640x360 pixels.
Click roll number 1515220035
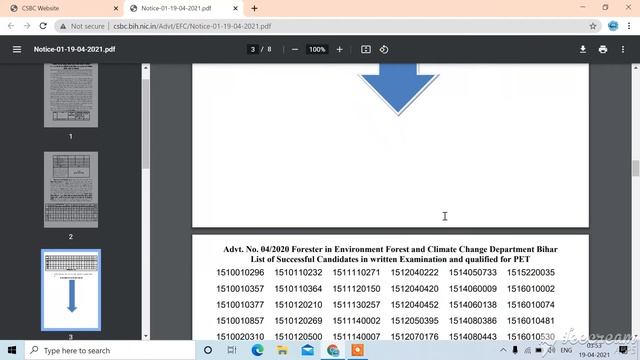531,273
